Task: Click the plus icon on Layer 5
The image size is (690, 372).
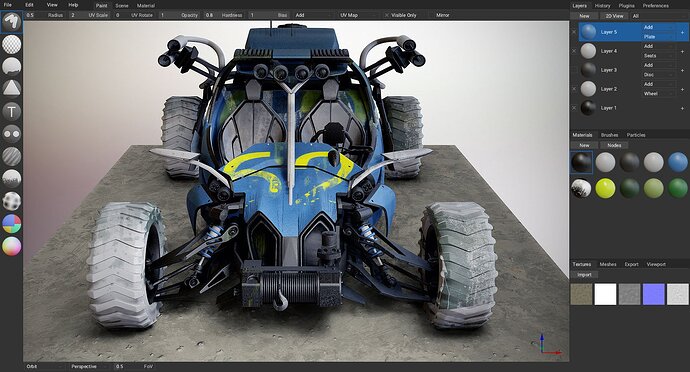Action: [683, 32]
